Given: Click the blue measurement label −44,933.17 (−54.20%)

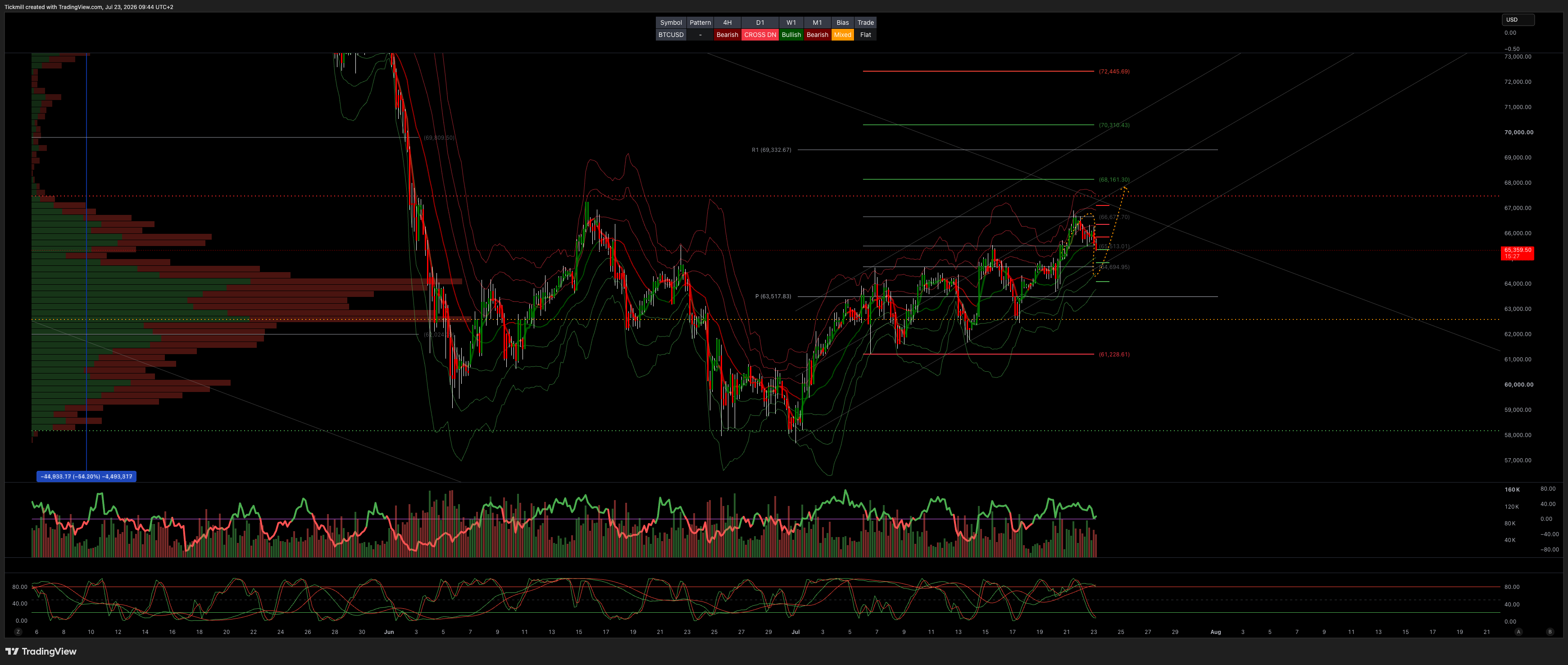Looking at the screenshot, I should click(86, 476).
